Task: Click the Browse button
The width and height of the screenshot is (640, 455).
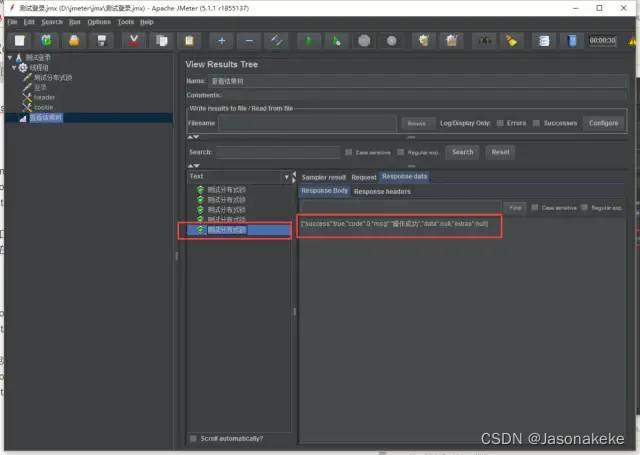Action: tap(416, 123)
